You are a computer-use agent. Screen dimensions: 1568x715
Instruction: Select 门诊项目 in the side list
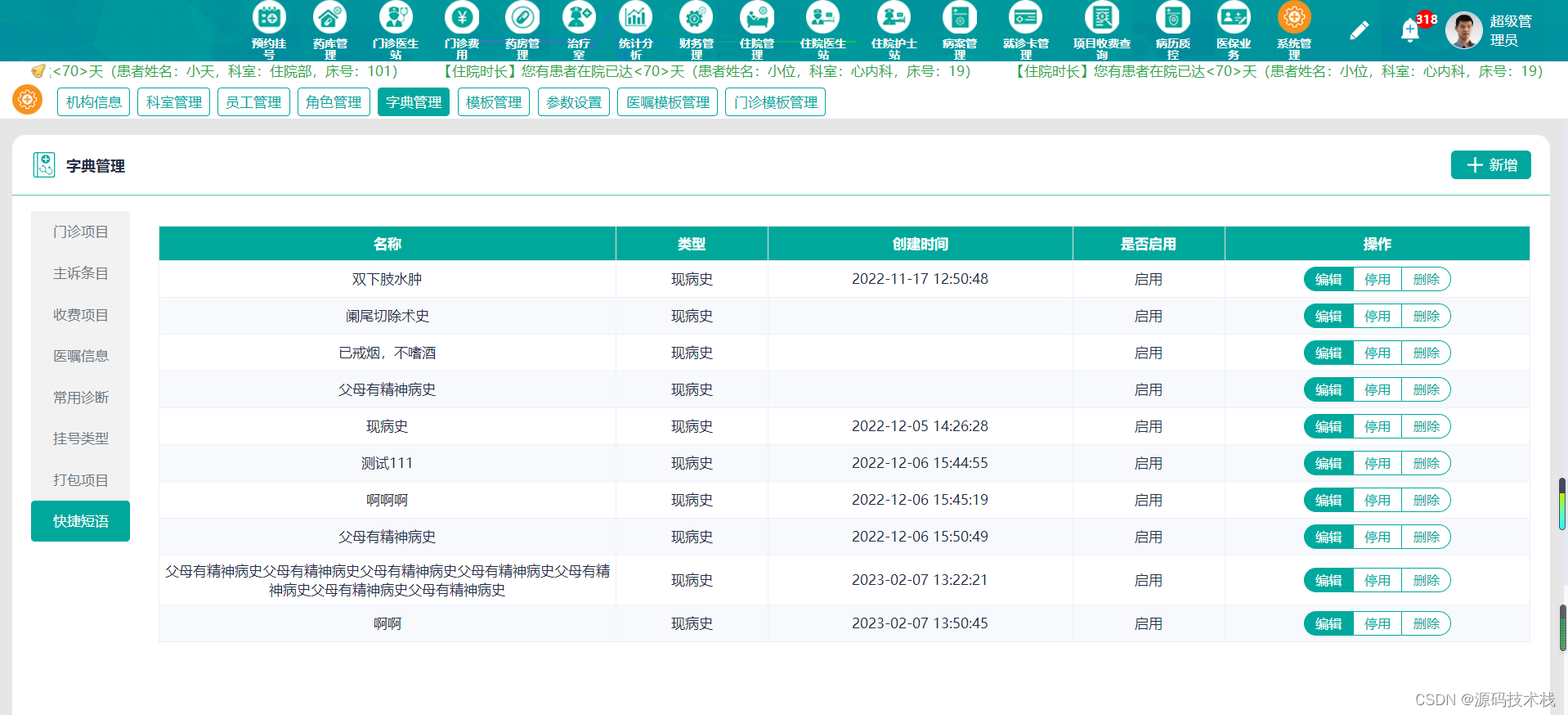80,232
